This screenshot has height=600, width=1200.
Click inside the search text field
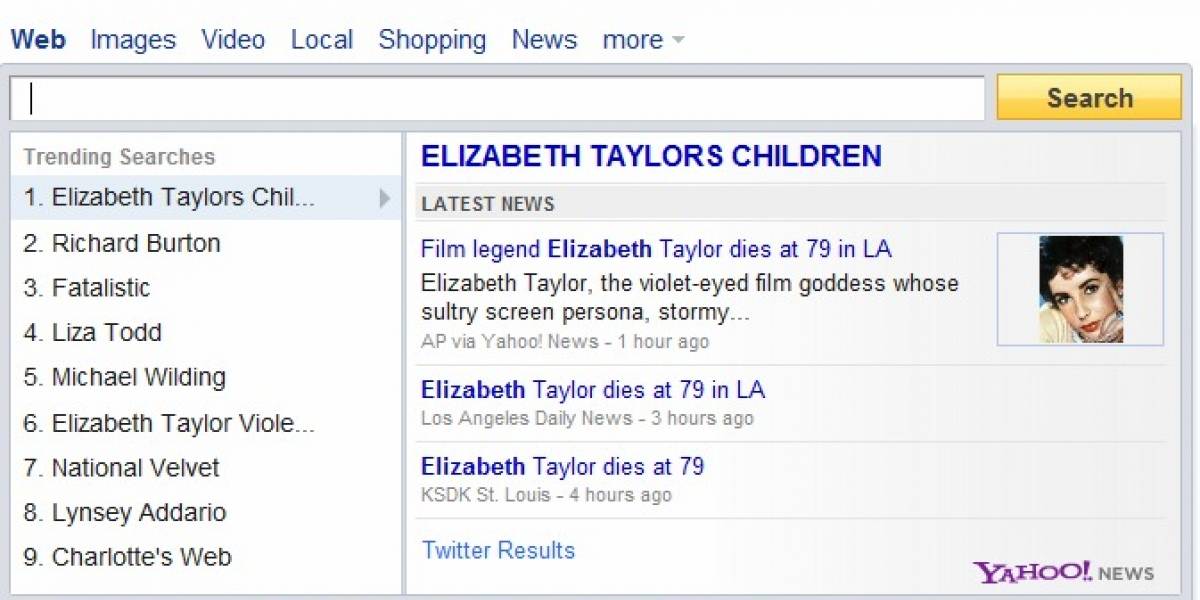coord(497,98)
